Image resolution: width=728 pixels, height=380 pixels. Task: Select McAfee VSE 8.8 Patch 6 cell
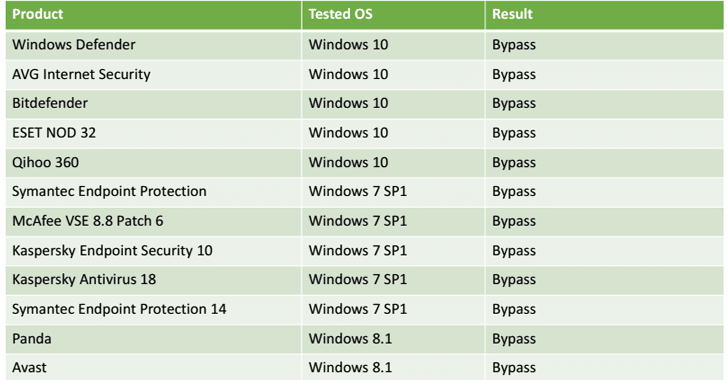pos(154,221)
